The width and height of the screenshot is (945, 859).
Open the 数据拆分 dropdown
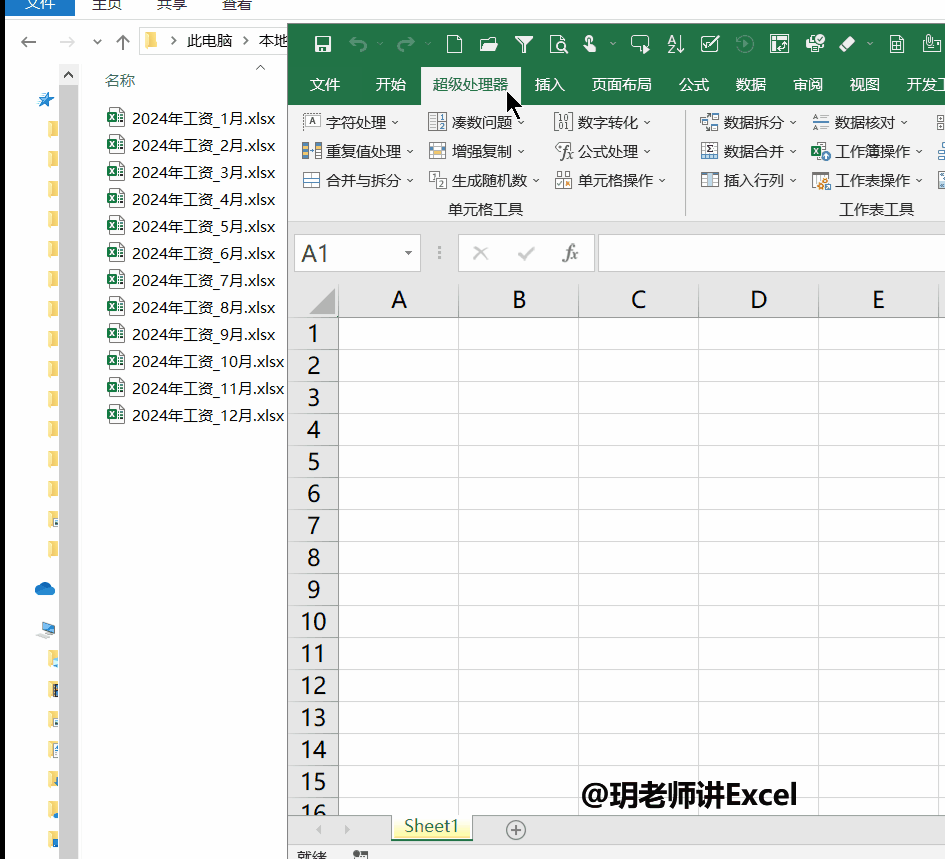(749, 122)
